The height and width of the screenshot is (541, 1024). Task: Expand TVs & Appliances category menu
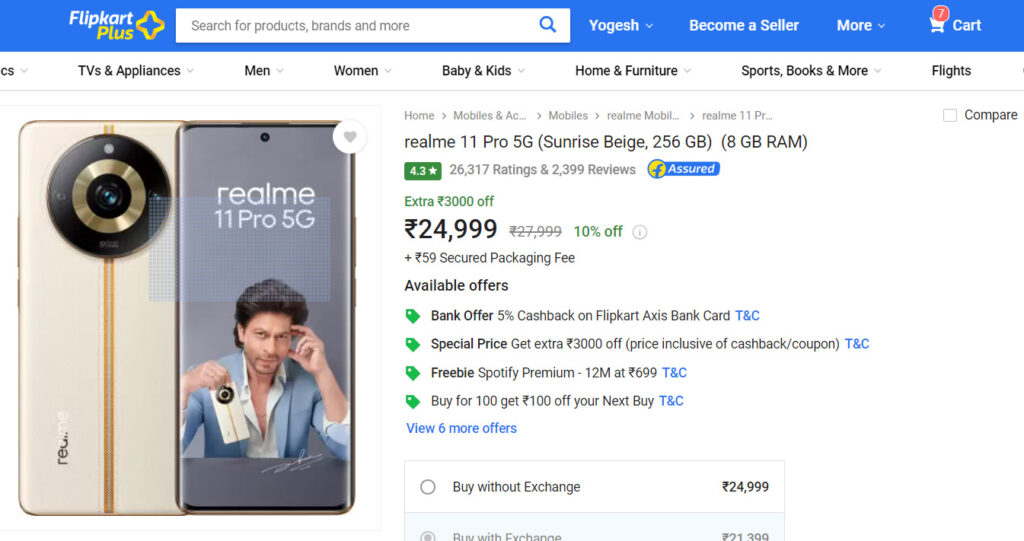136,71
